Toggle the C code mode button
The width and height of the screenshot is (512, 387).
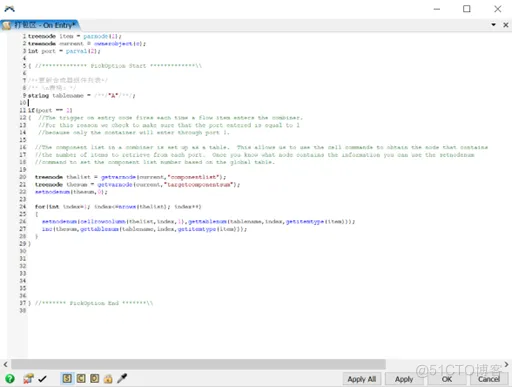point(81,378)
